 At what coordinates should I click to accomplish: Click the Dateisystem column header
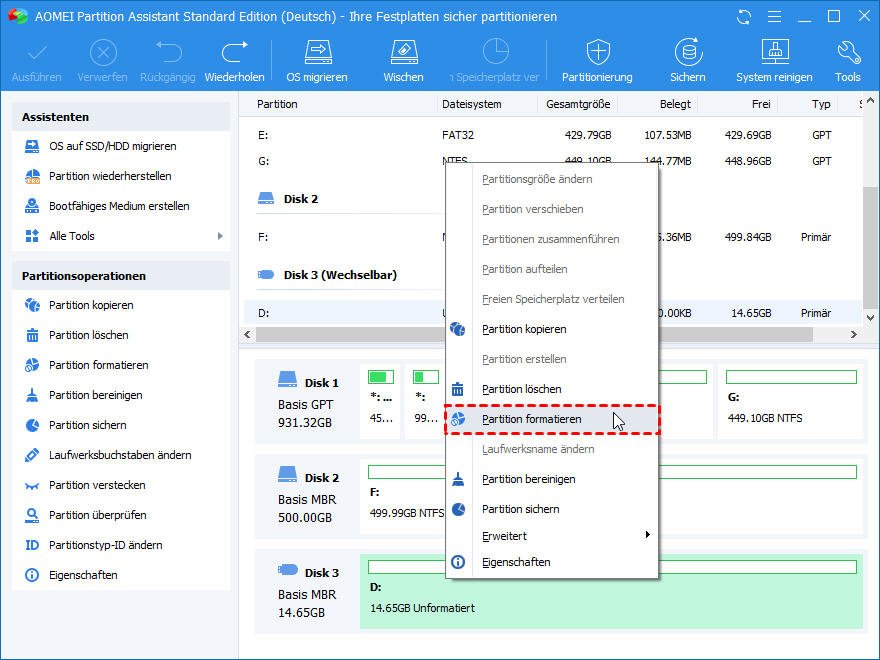coord(472,104)
